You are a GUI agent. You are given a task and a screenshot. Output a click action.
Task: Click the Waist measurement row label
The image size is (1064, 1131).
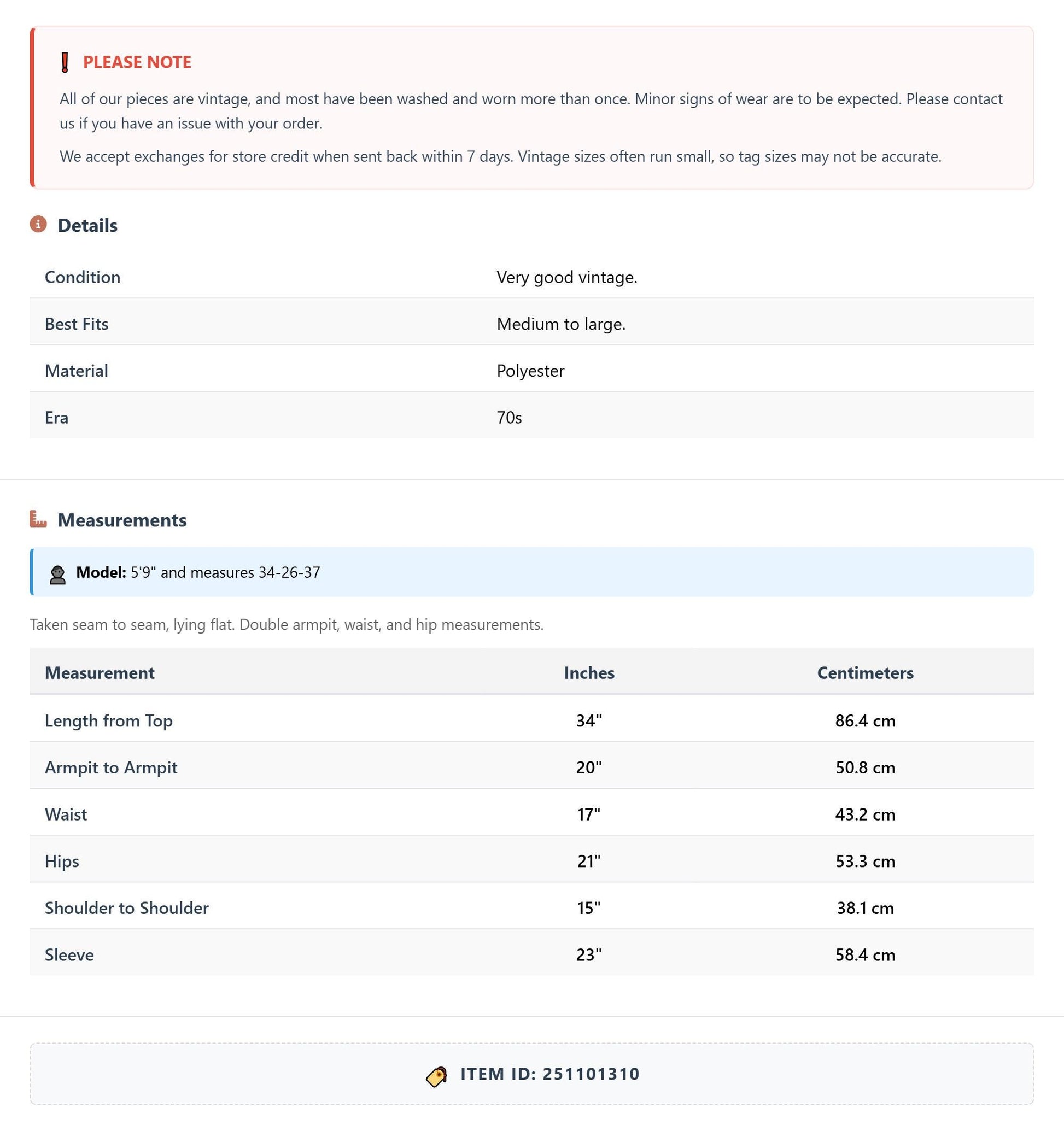tap(66, 814)
